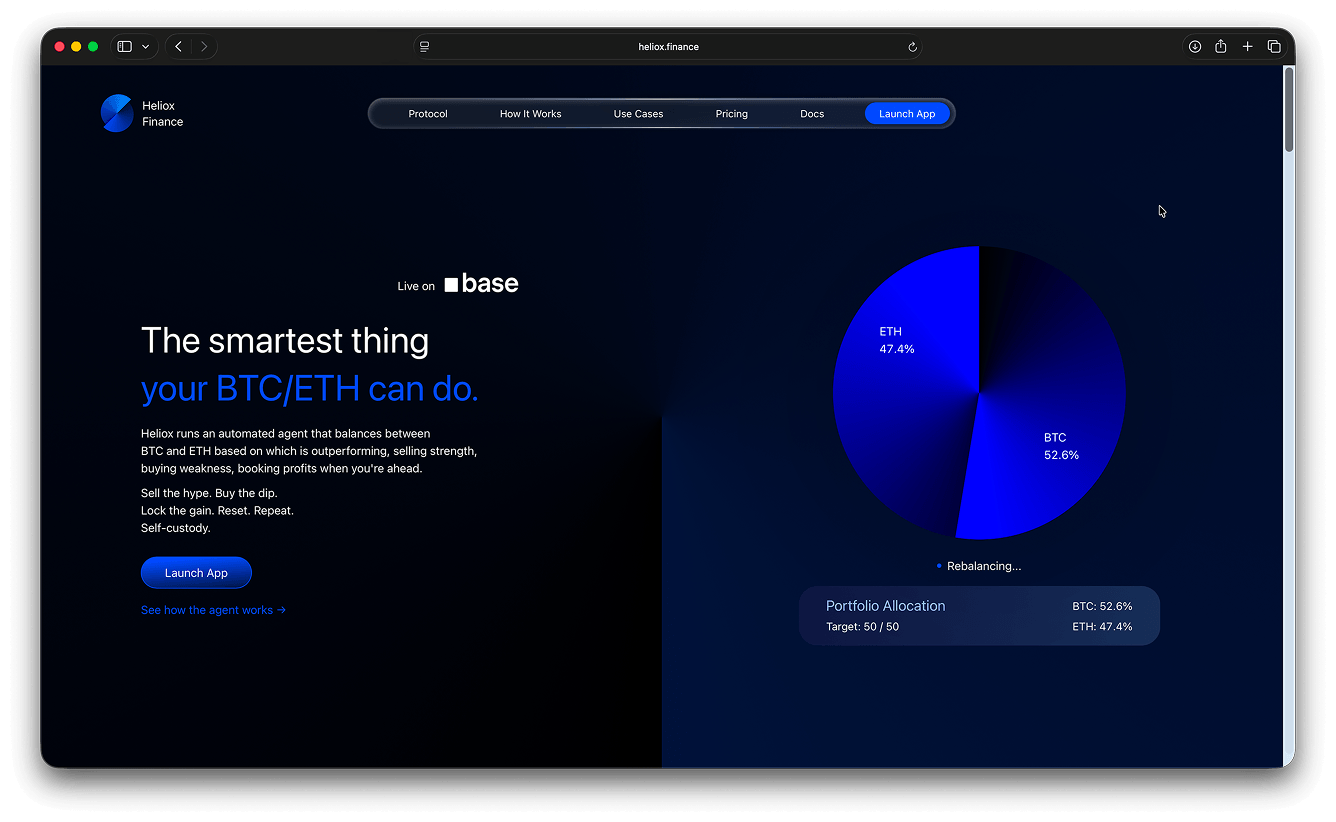Viewport: 1336px width, 822px height.
Task: Open the sidebar tab group dropdown arrow
Action: pyautogui.click(x=145, y=46)
